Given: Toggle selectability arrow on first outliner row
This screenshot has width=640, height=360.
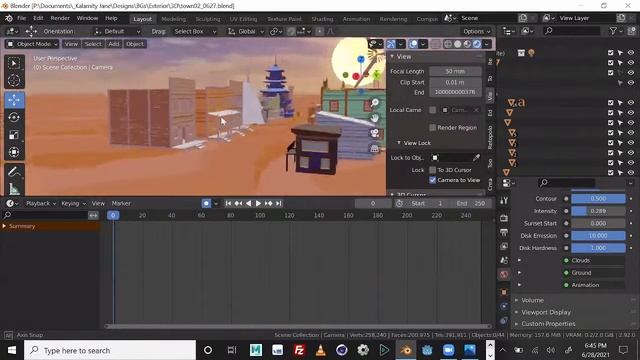Looking at the screenshot, I should (620, 53).
